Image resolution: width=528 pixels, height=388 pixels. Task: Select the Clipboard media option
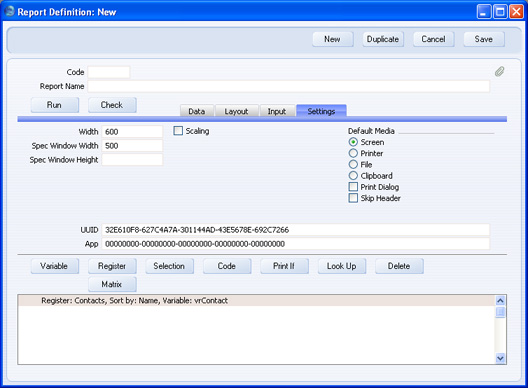pyautogui.click(x=353, y=175)
